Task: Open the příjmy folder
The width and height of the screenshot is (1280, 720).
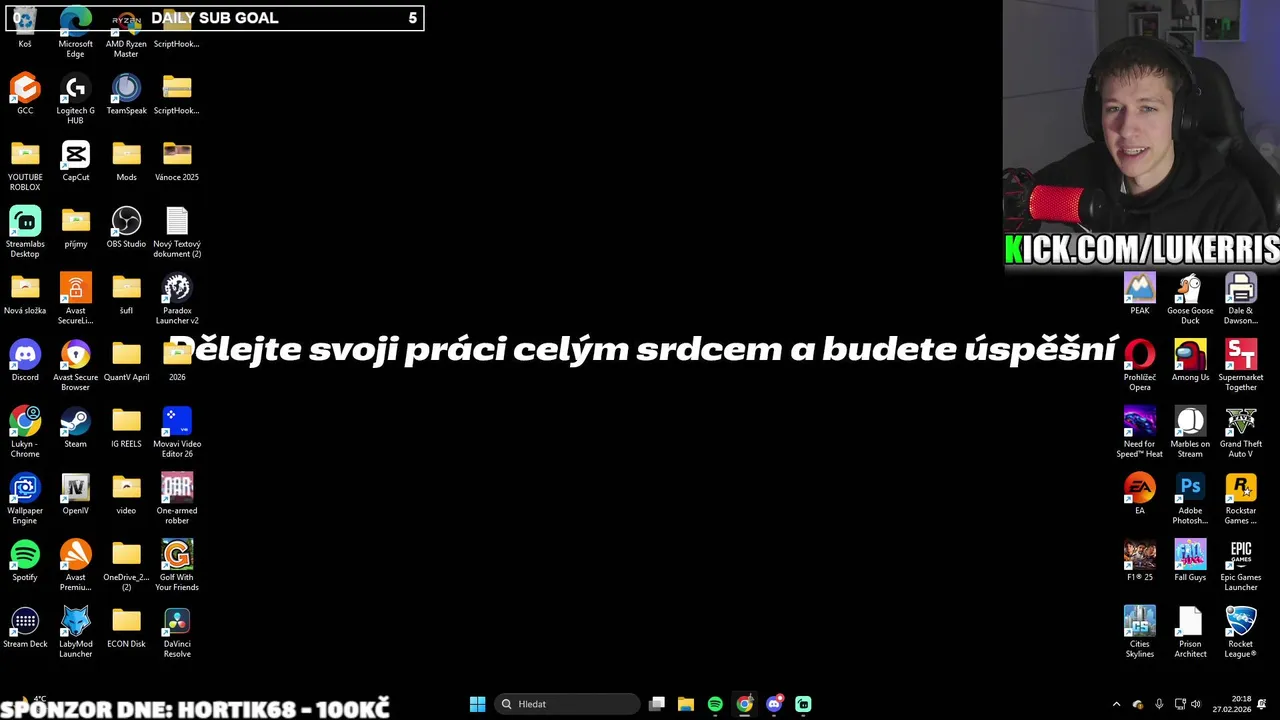Action: [75, 228]
